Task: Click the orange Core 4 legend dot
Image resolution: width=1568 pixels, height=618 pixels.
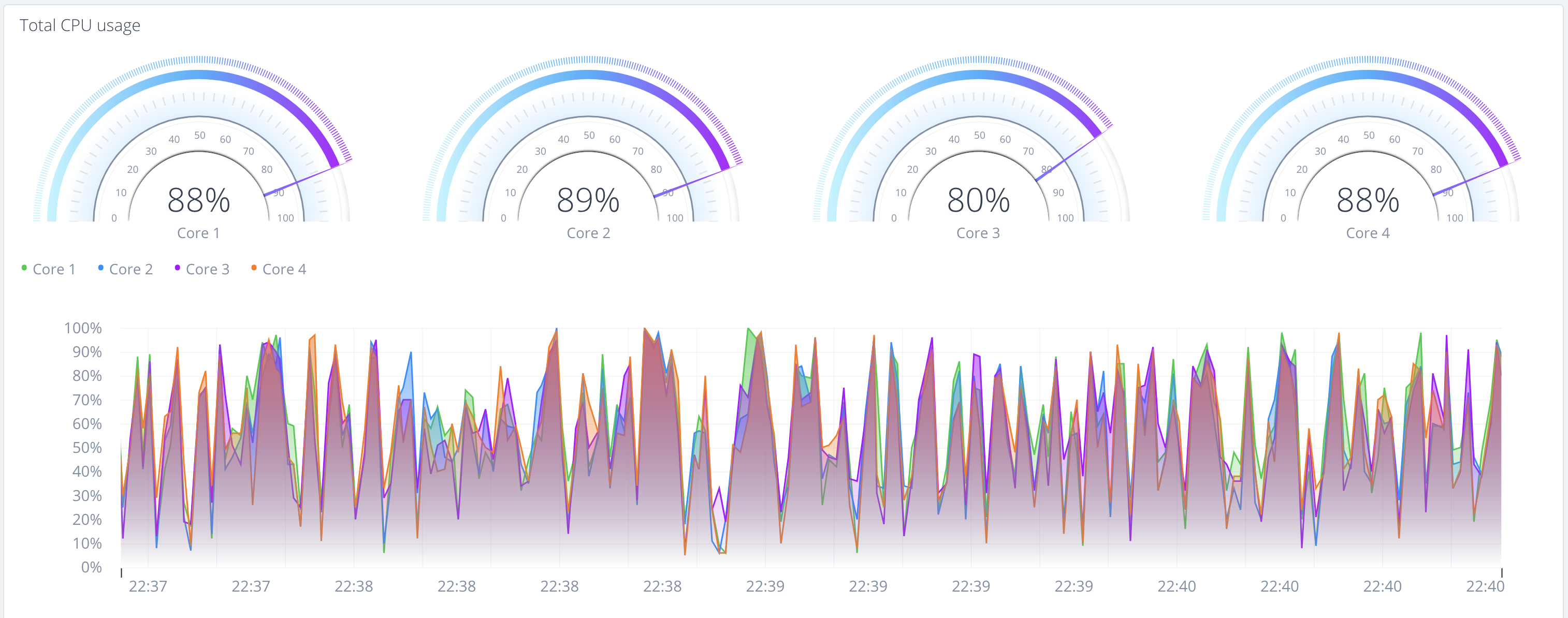Action: (x=254, y=268)
